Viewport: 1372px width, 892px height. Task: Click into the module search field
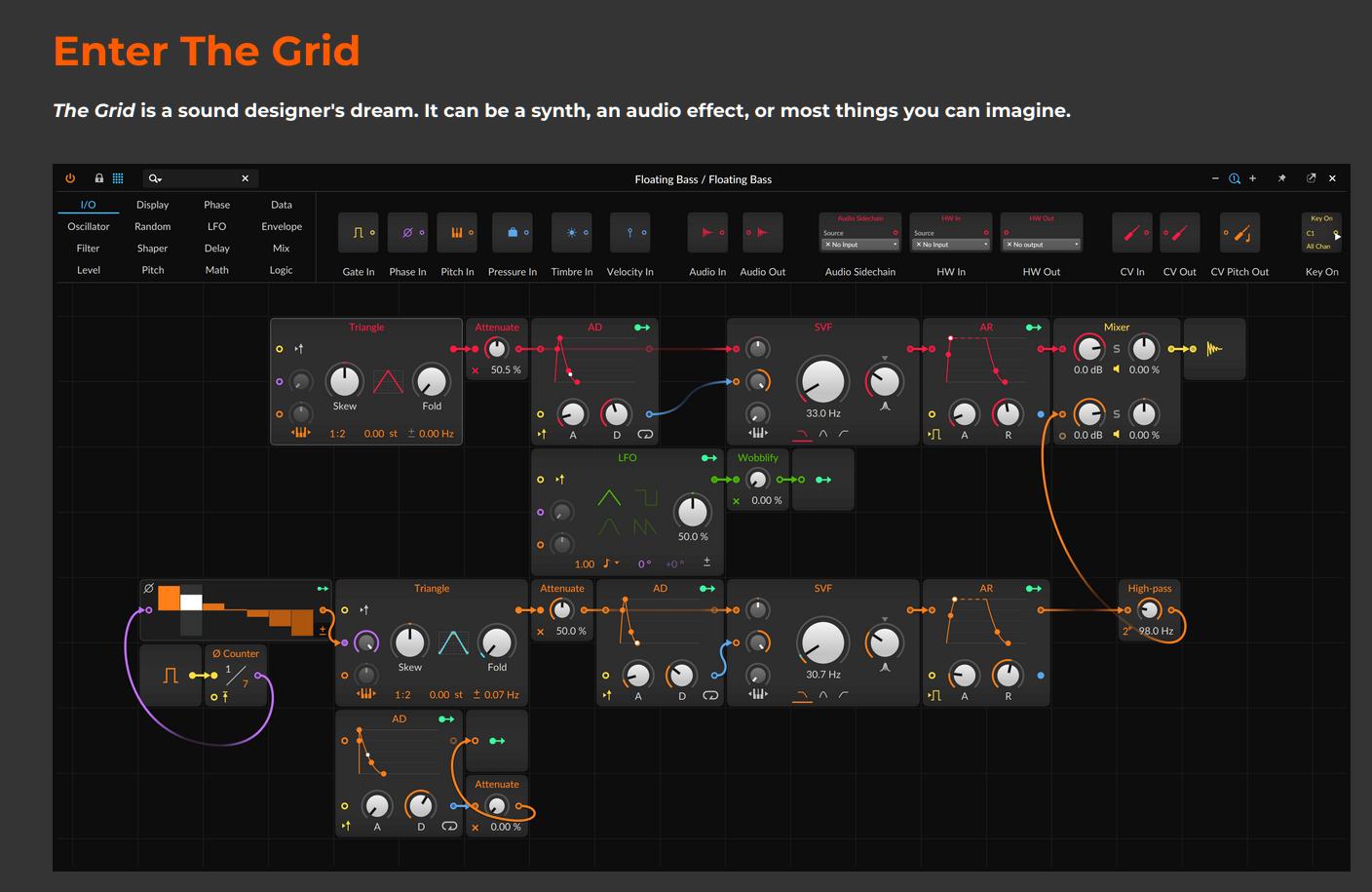coord(200,178)
